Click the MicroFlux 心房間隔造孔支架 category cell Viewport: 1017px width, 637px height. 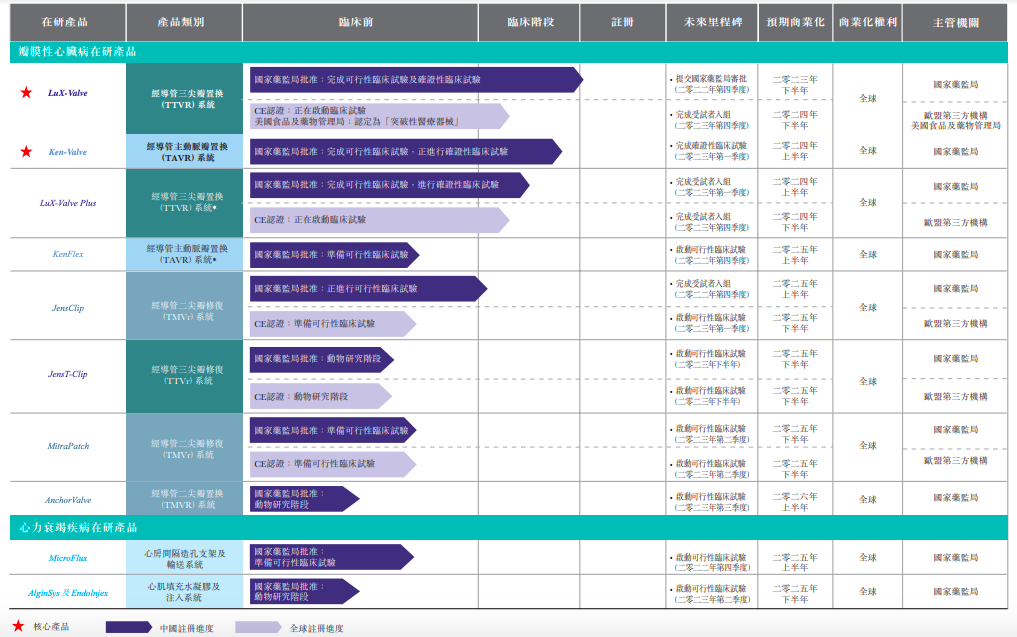click(180, 558)
